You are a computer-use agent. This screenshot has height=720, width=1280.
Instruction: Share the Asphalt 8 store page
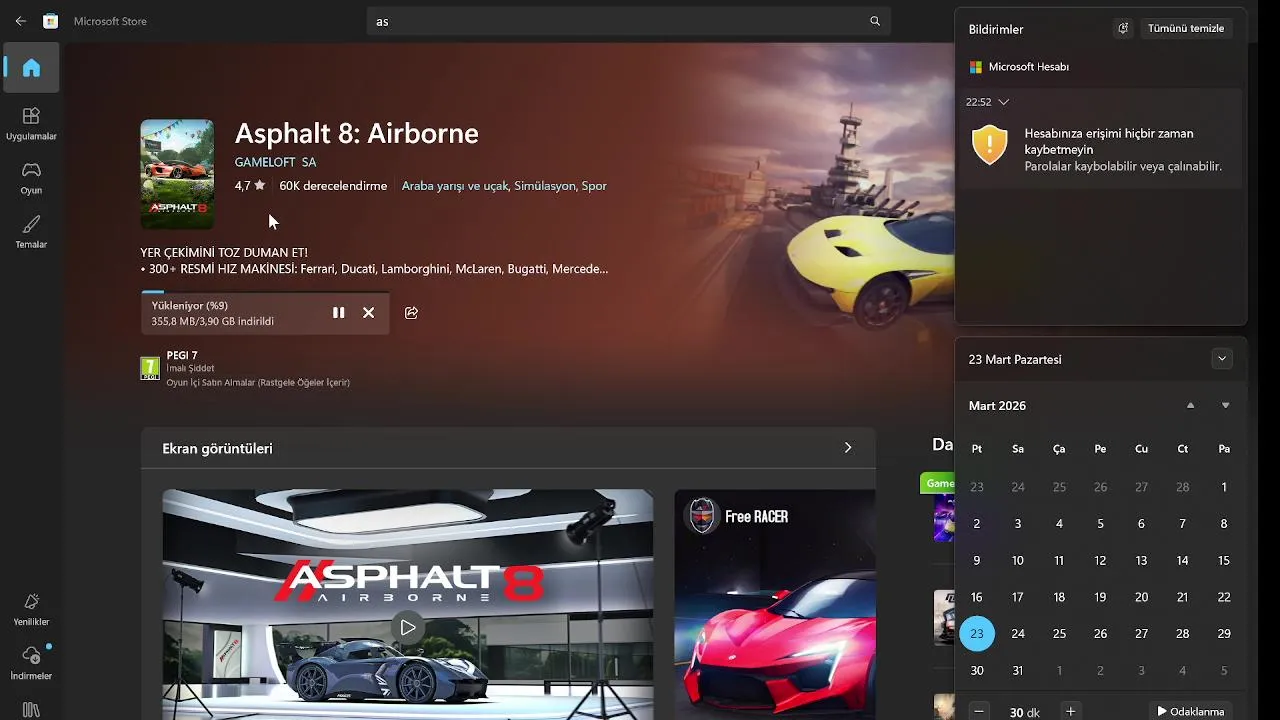point(411,313)
